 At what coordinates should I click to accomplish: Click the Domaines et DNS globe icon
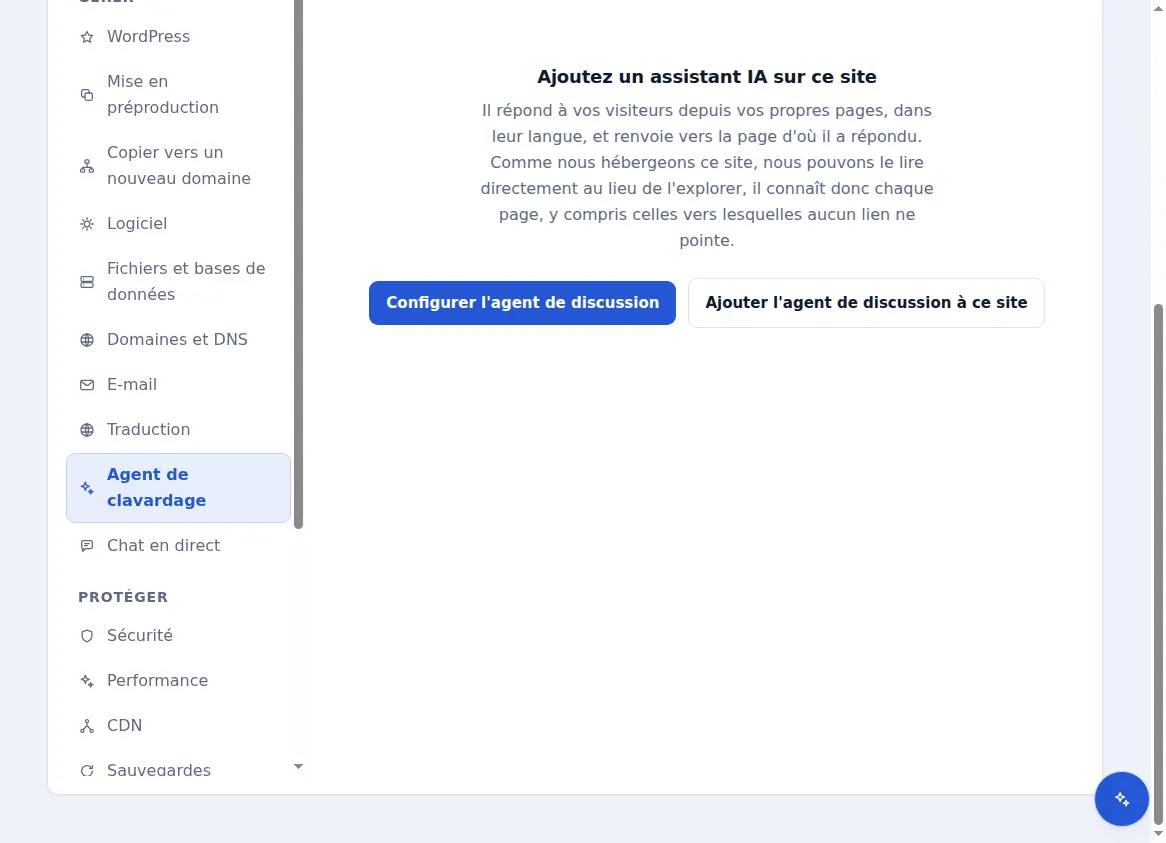[x=87, y=340]
